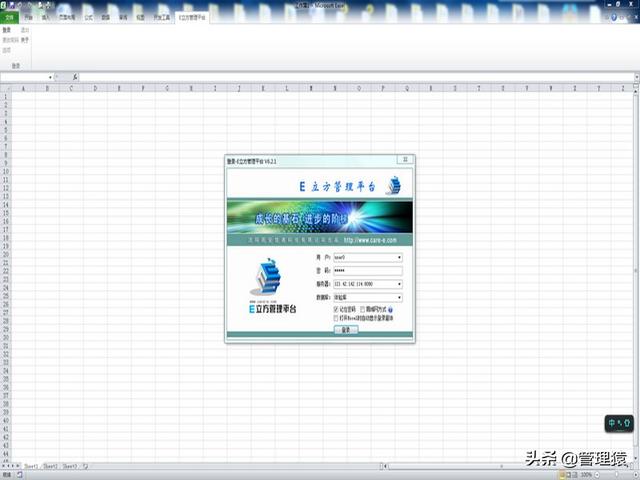Click the Excel help question mark icon
This screenshot has width=640, height=480.
coord(613,18)
